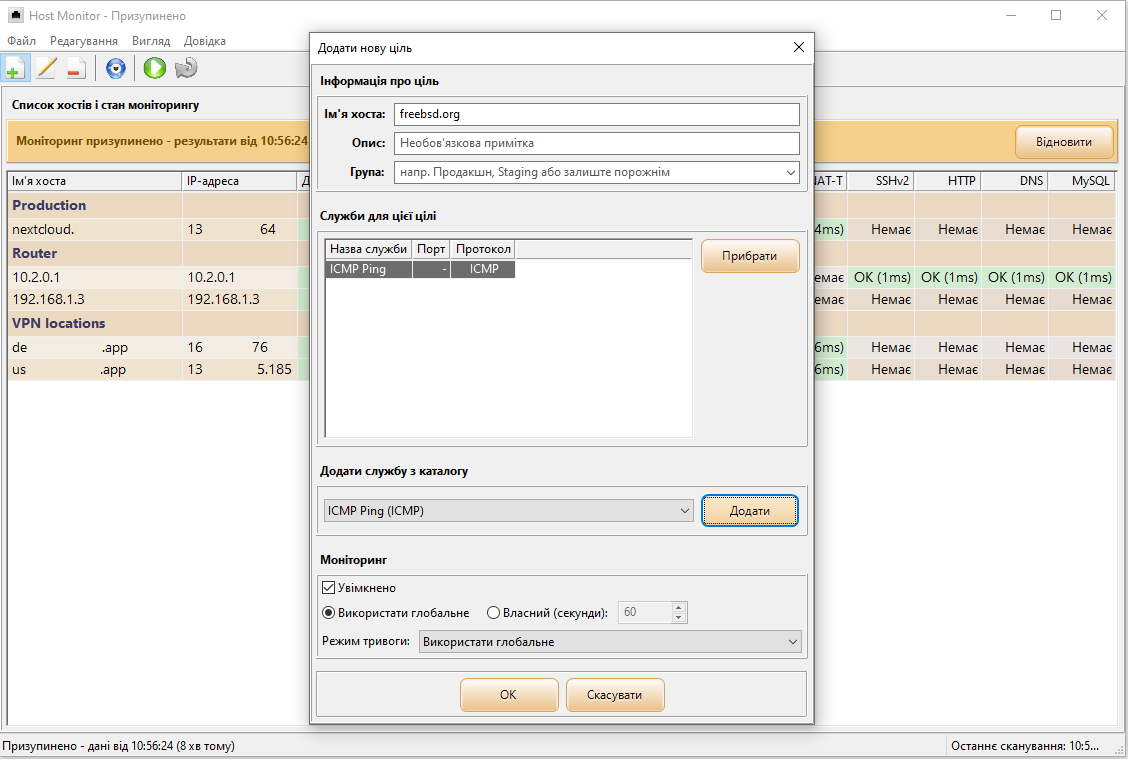Open the service catalog 'ICMP Ping (ICMP)' dropdown

point(685,511)
